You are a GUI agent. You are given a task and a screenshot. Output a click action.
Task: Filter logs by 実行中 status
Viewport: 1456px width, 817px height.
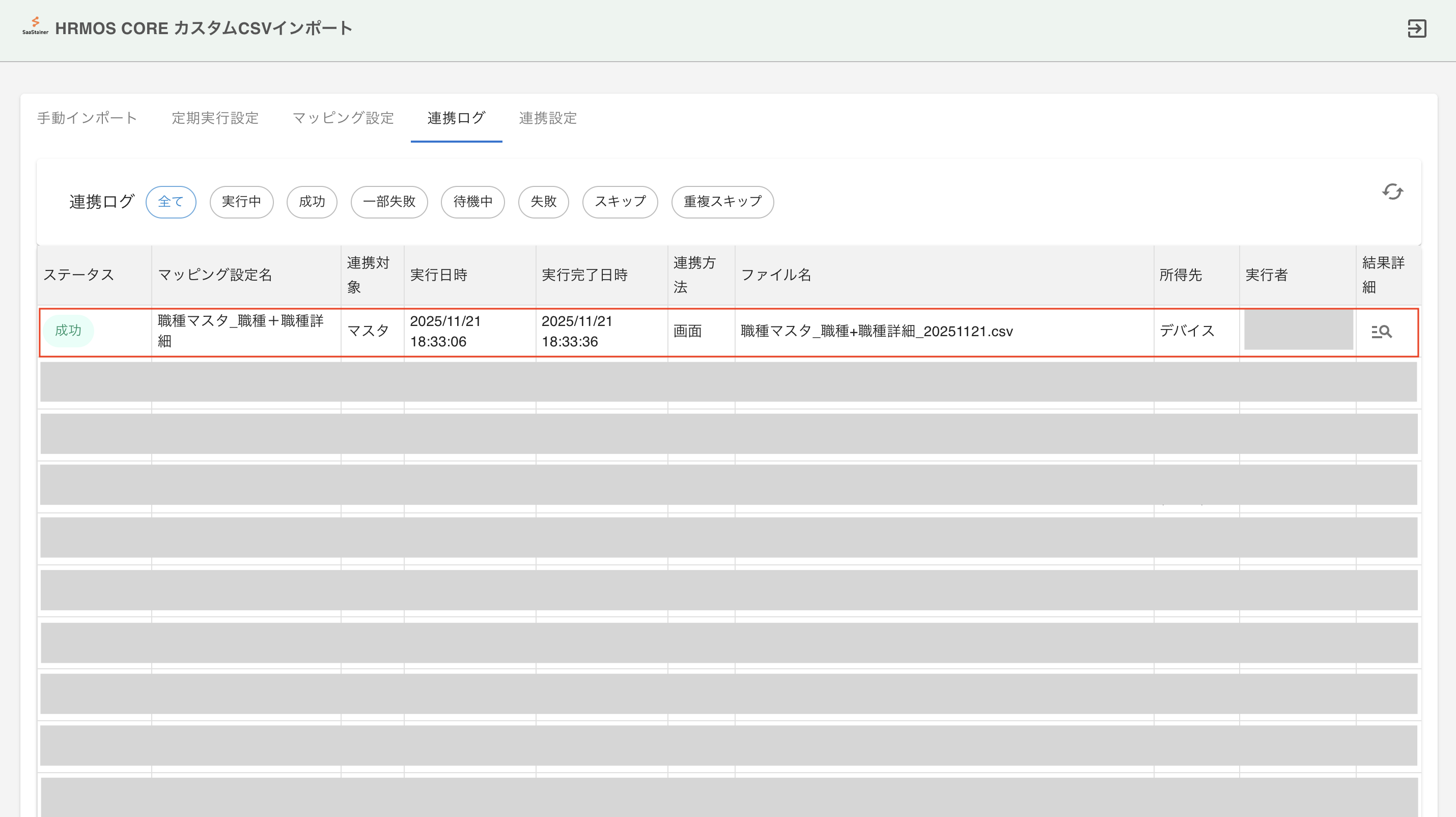[241, 202]
